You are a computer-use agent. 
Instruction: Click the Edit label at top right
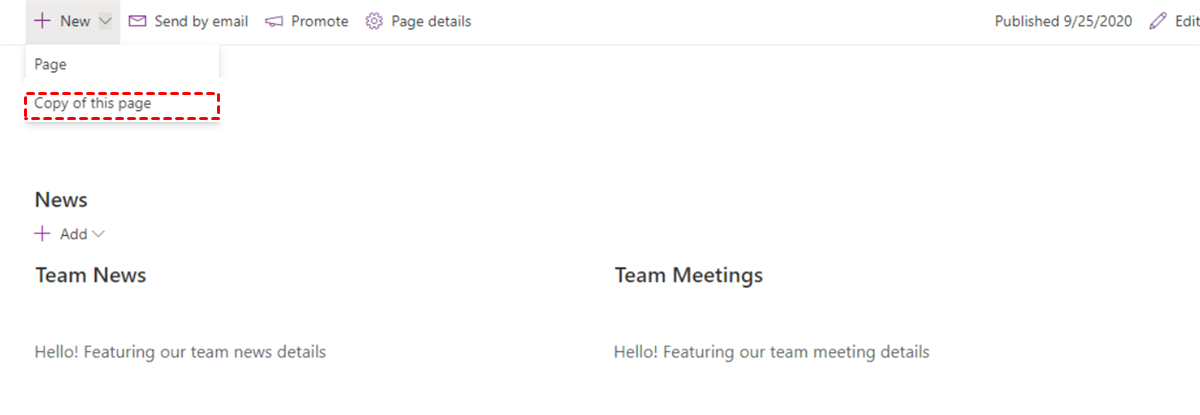[x=1186, y=21]
